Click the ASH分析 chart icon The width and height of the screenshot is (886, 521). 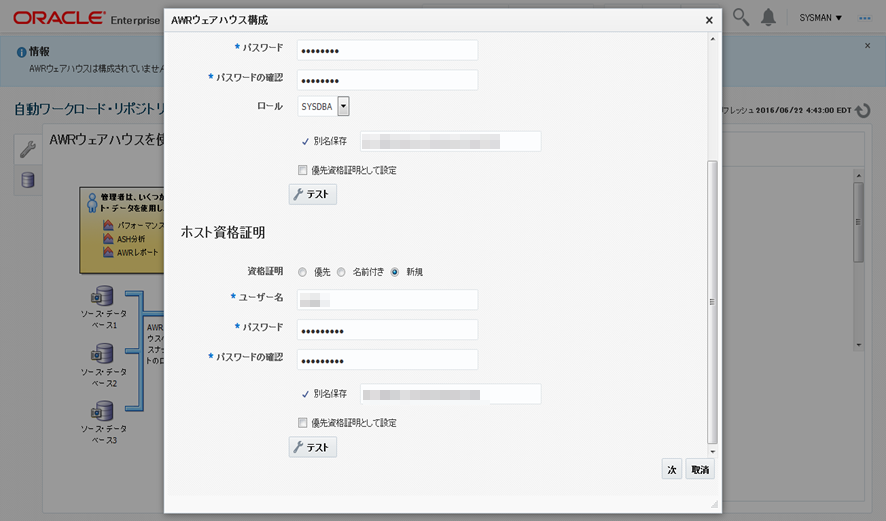(108, 238)
